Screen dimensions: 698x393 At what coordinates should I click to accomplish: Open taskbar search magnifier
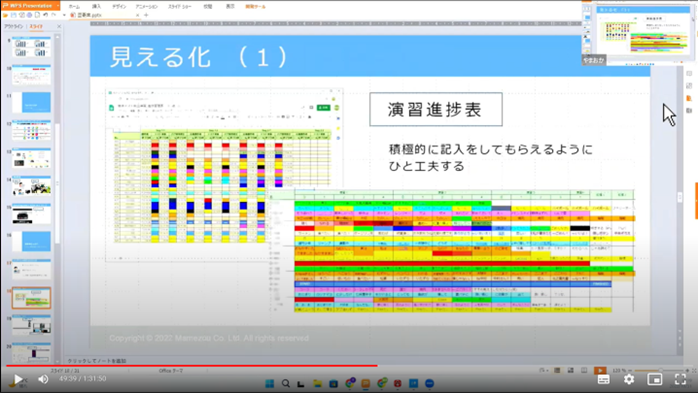[x=286, y=384]
